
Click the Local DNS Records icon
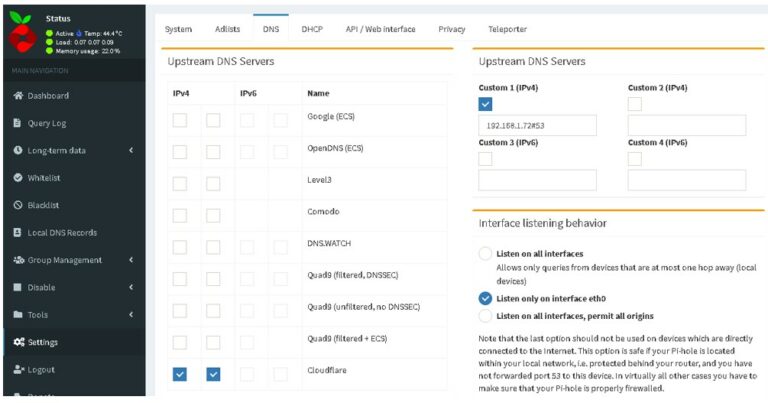[17, 233]
